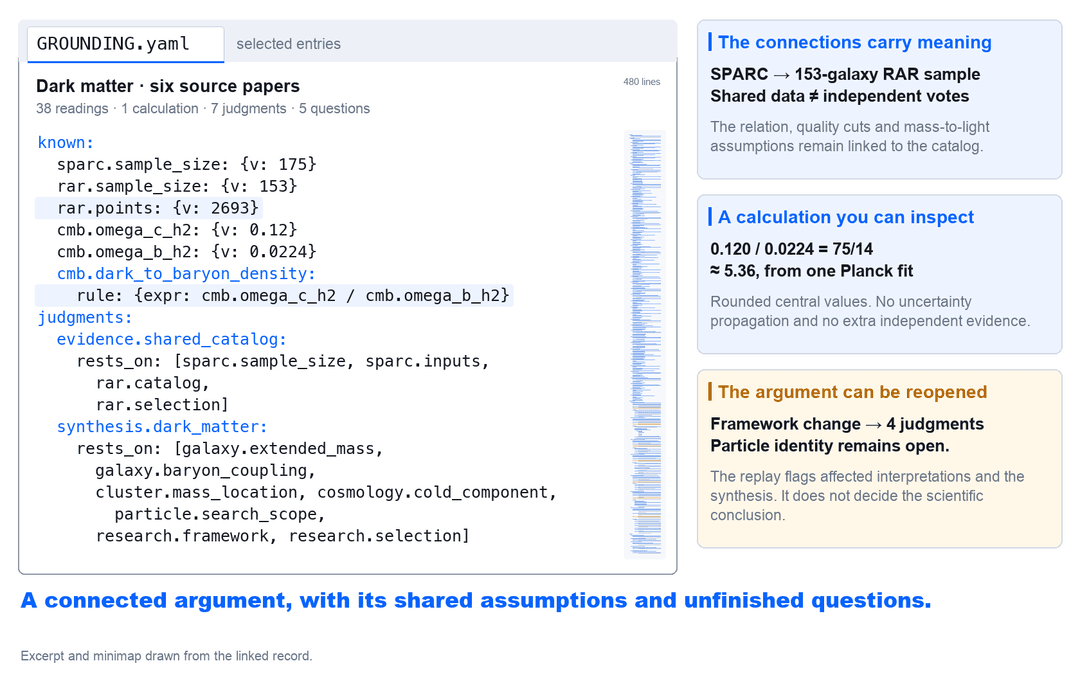
Task: Click 'The connections carry meaning' card title
Action: tap(855, 43)
